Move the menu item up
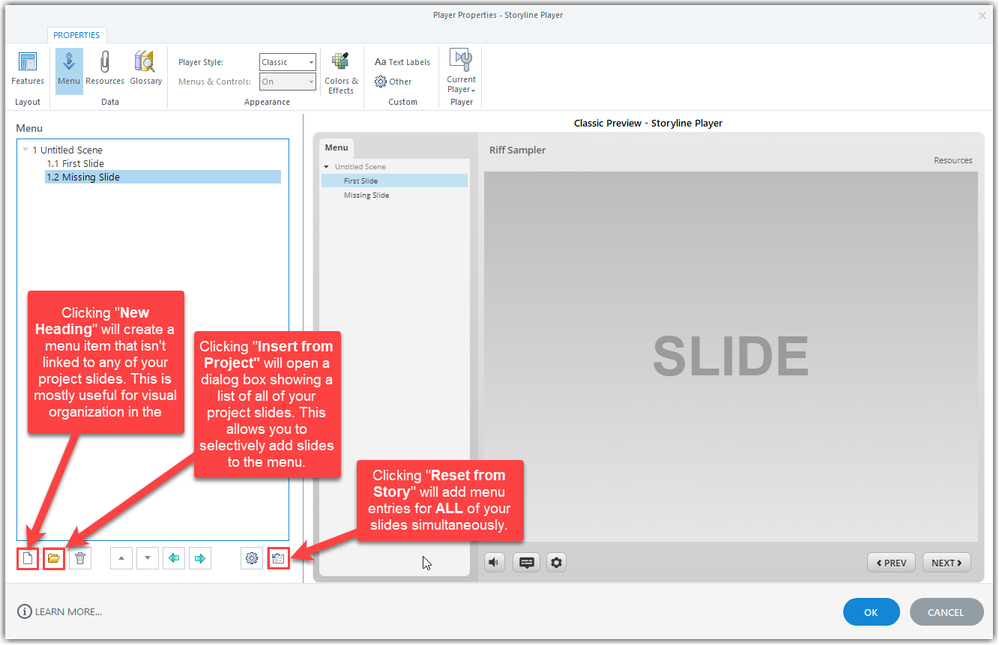The image size is (999, 645). click(121, 559)
